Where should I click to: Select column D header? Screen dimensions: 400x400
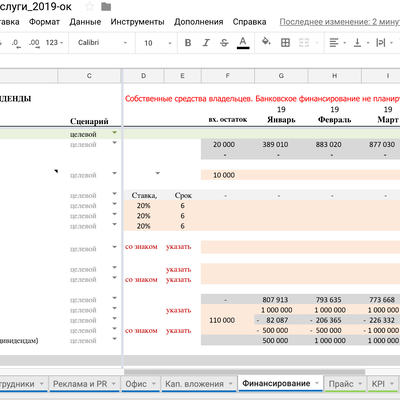click(x=143, y=76)
